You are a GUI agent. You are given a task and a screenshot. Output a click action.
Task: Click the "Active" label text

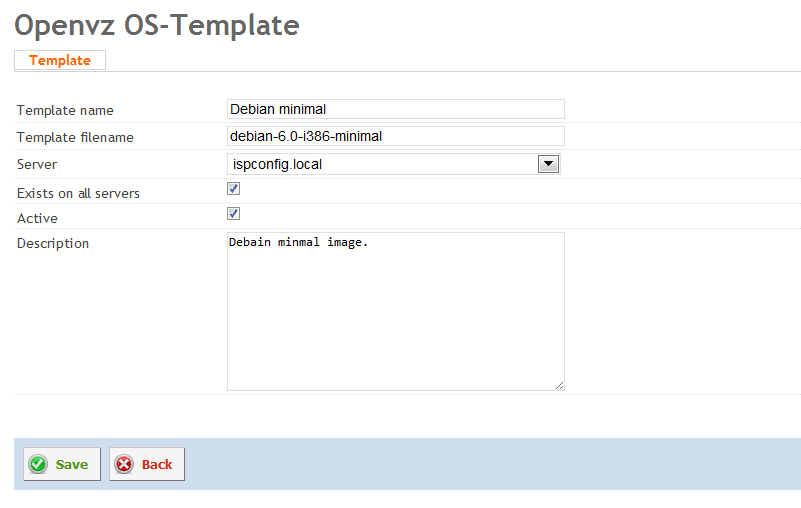click(x=37, y=218)
